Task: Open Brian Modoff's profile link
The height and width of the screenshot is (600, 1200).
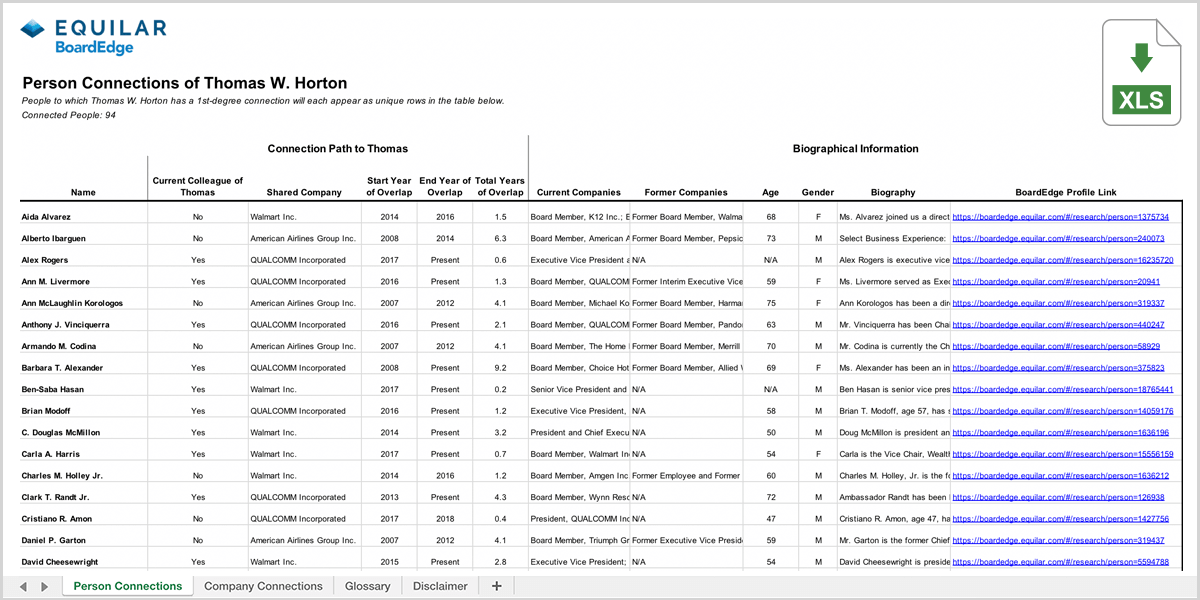Action: [x=1063, y=411]
